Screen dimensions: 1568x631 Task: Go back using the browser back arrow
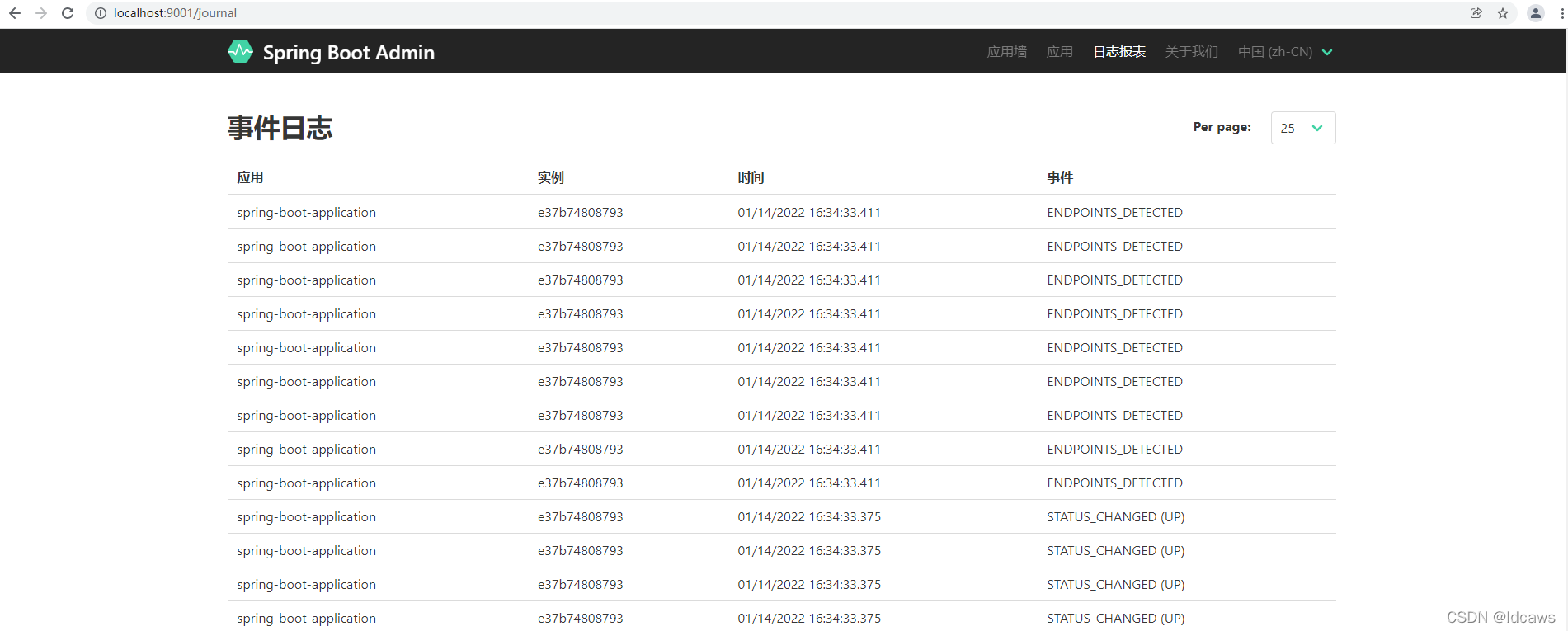[x=15, y=13]
